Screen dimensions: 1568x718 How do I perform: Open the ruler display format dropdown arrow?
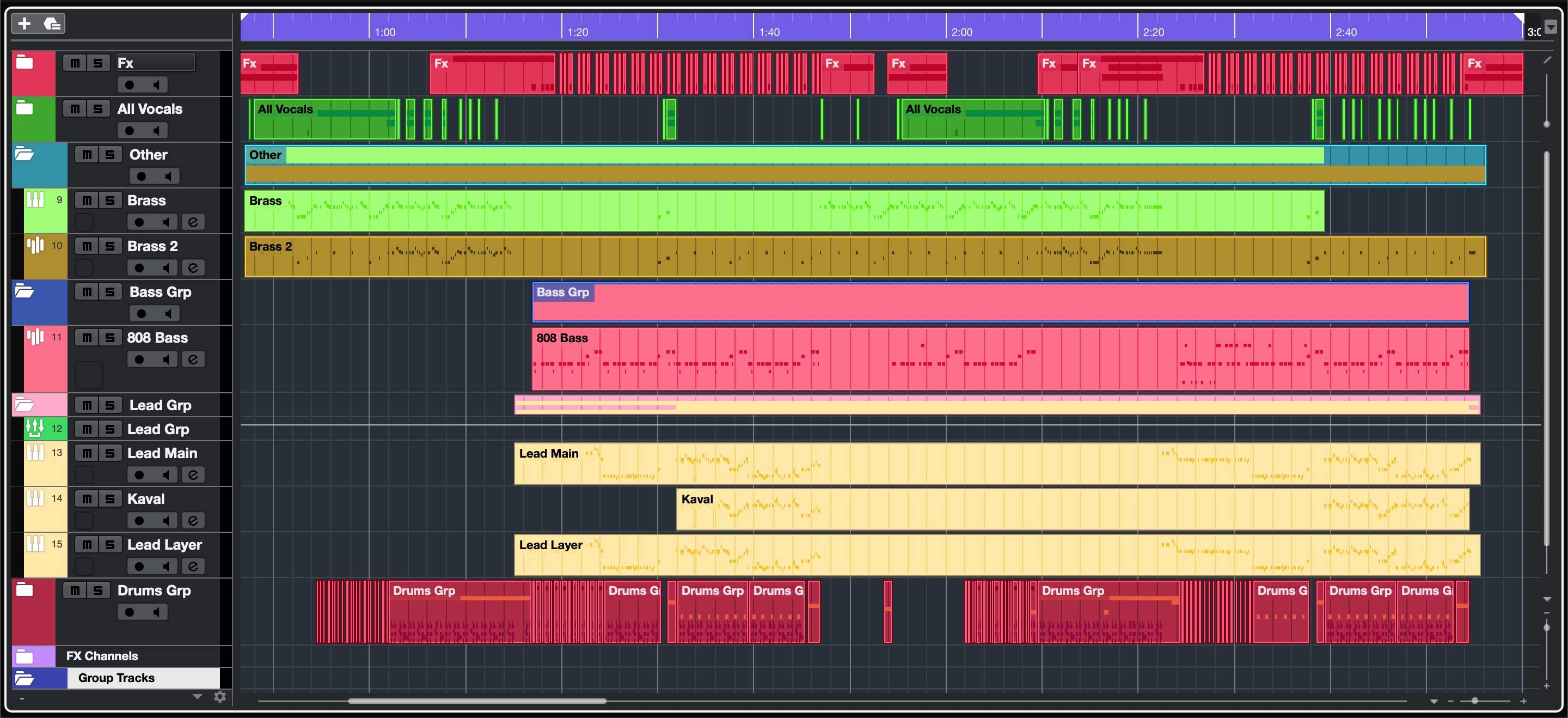click(x=1551, y=27)
